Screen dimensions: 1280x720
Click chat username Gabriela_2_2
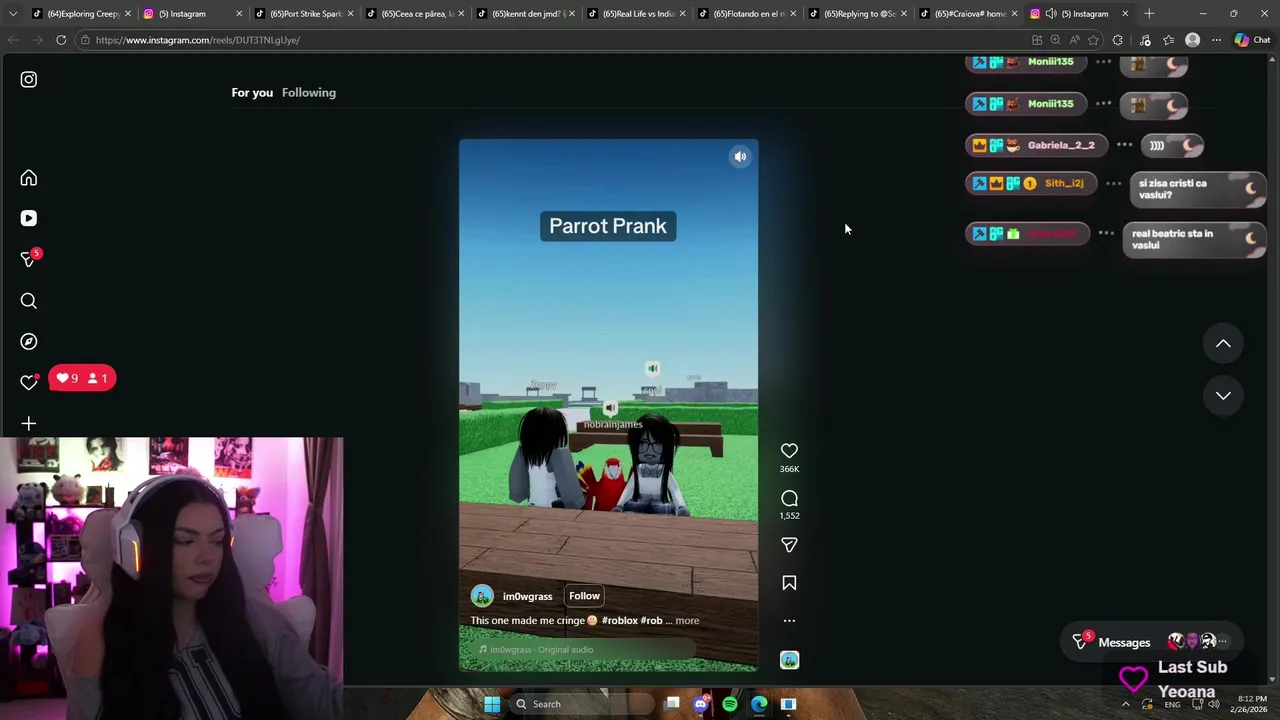pyautogui.click(x=1060, y=145)
